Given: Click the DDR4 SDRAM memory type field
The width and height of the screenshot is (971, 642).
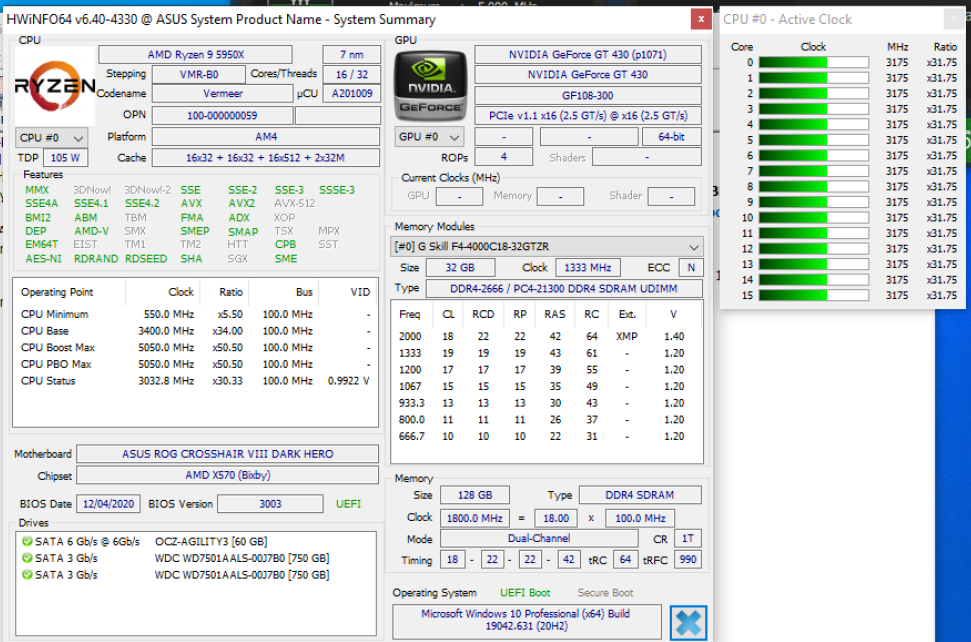Looking at the screenshot, I should (x=640, y=495).
